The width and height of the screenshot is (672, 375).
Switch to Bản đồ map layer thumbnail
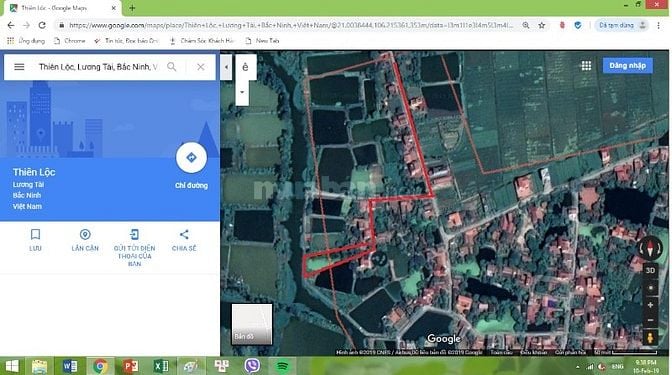coord(252,324)
